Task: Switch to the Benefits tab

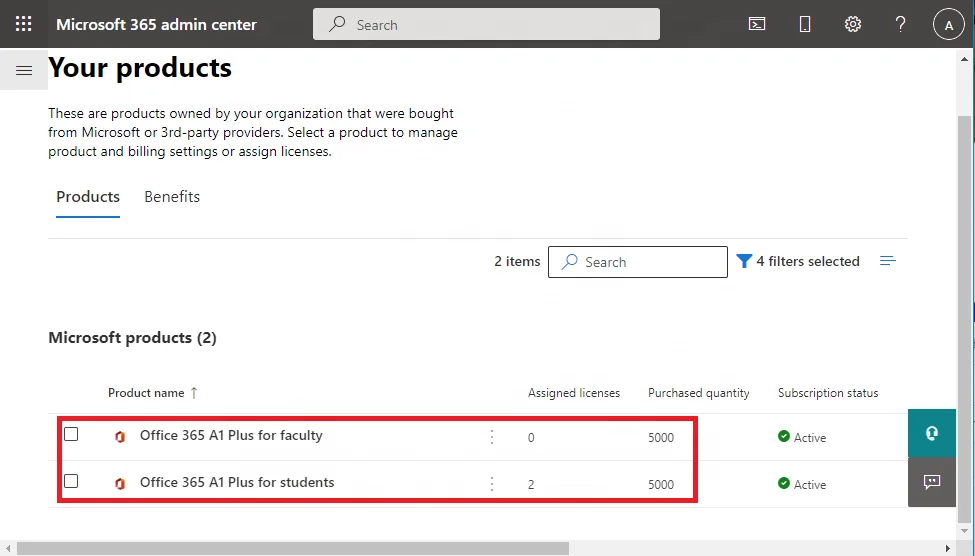Action: [x=172, y=197]
